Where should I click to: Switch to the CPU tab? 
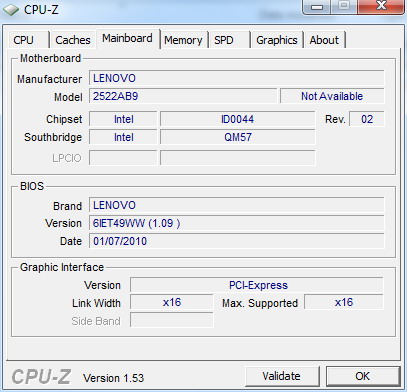pyautogui.click(x=28, y=40)
